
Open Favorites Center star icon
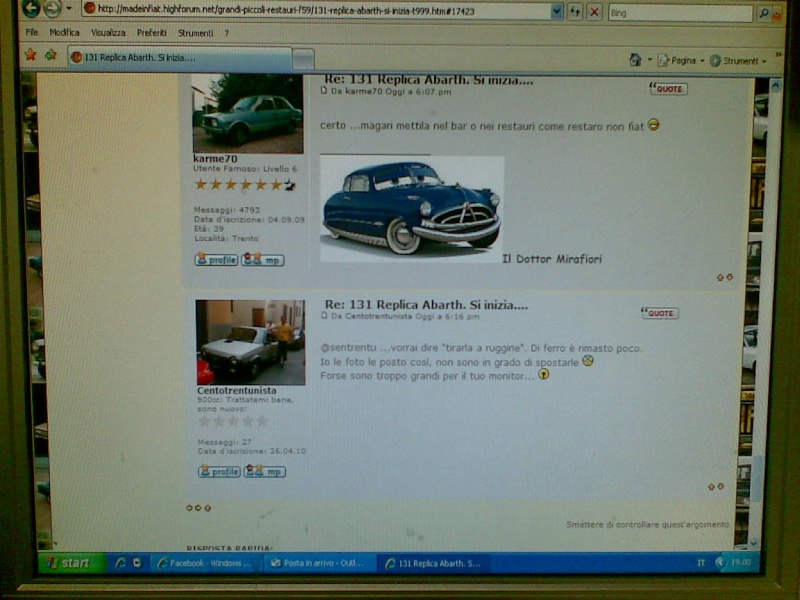coord(31,55)
